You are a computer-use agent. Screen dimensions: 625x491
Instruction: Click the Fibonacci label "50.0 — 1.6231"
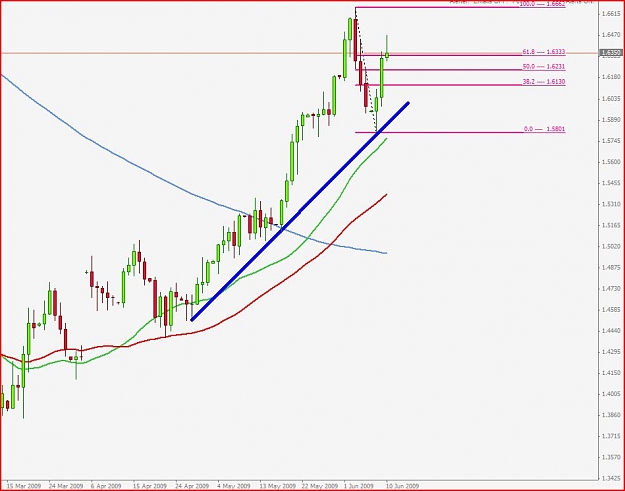coord(544,67)
